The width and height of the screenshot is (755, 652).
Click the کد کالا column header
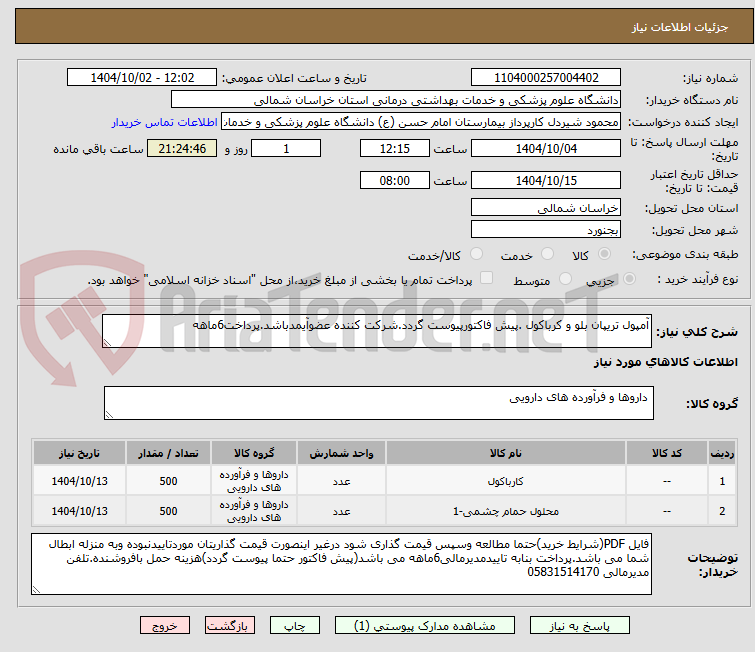click(x=666, y=453)
